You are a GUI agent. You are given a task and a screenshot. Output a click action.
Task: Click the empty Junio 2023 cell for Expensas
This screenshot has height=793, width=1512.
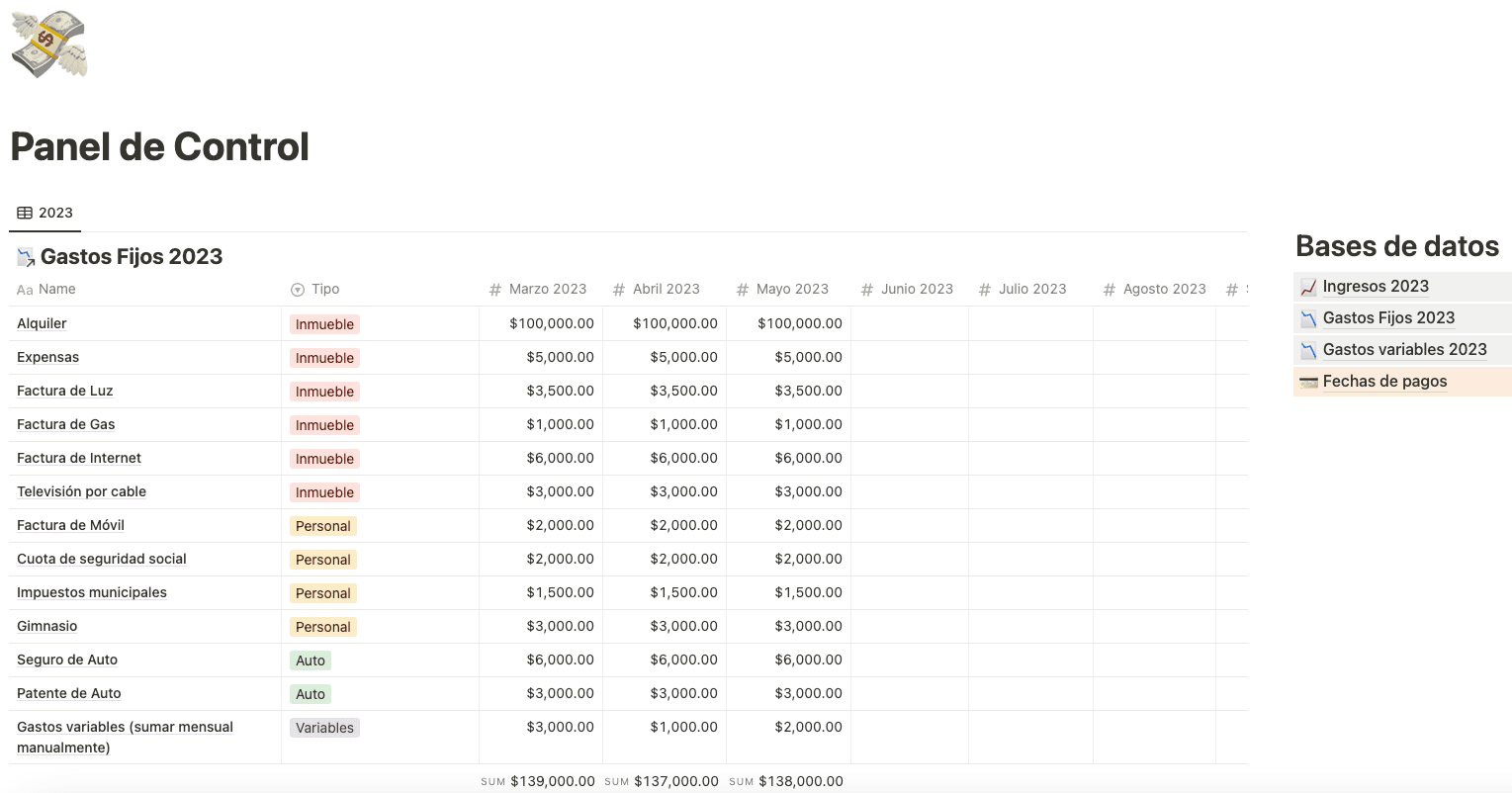pyautogui.click(x=909, y=357)
